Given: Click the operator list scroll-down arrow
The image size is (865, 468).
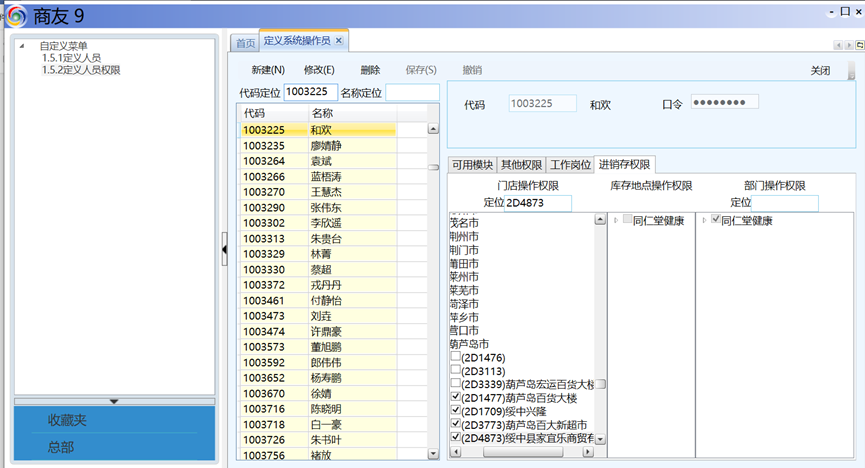Looking at the screenshot, I should 433,454.
